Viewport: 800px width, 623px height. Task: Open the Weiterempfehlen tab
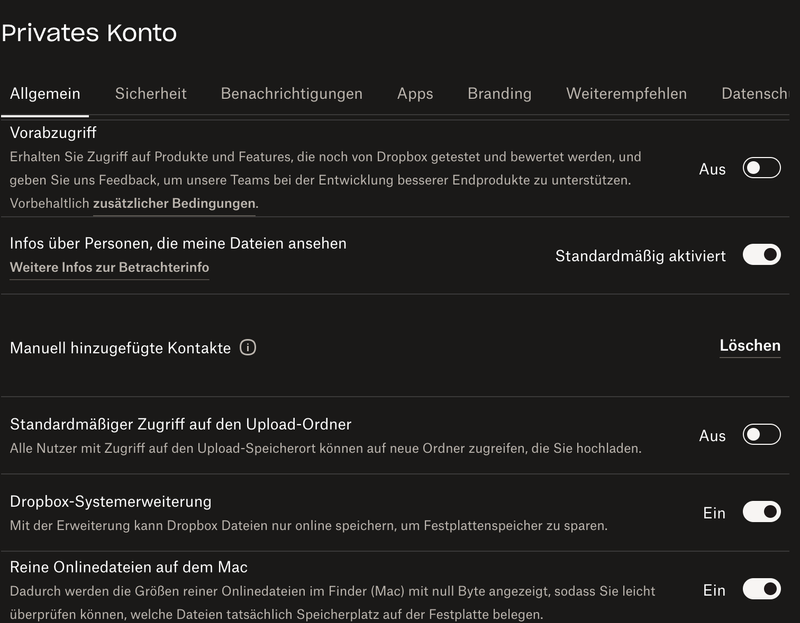tap(625, 93)
